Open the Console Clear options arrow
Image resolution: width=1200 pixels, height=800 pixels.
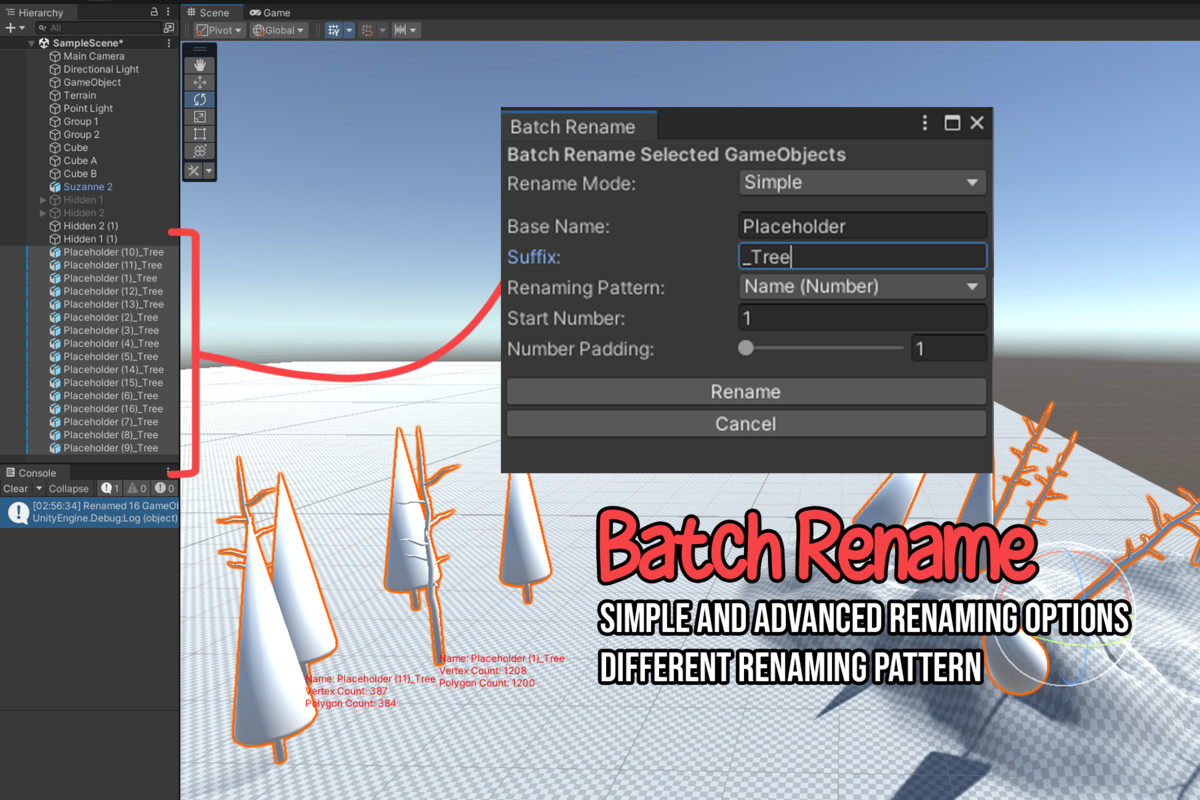[x=39, y=489]
